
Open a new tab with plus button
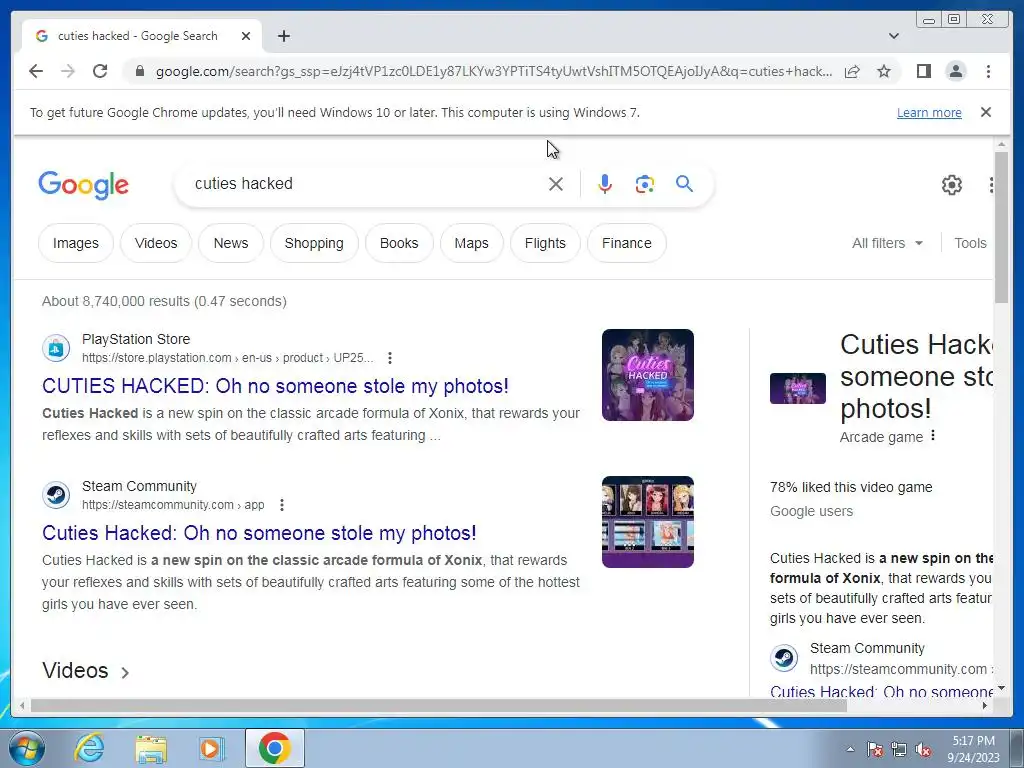[283, 36]
